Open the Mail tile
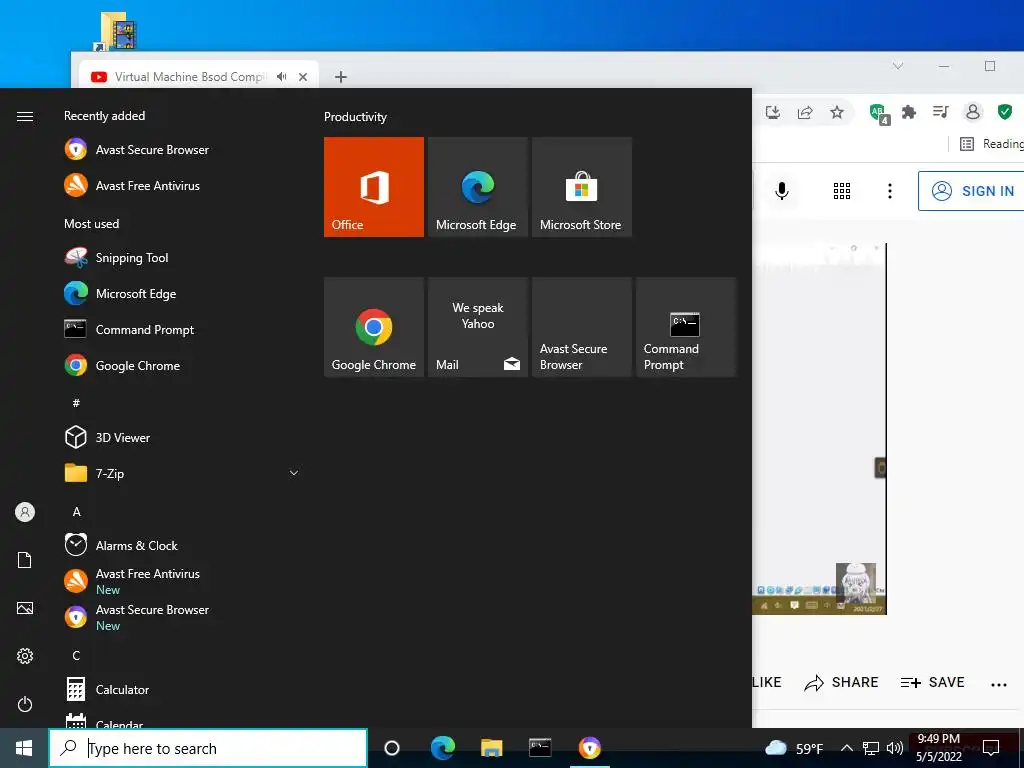 (477, 327)
